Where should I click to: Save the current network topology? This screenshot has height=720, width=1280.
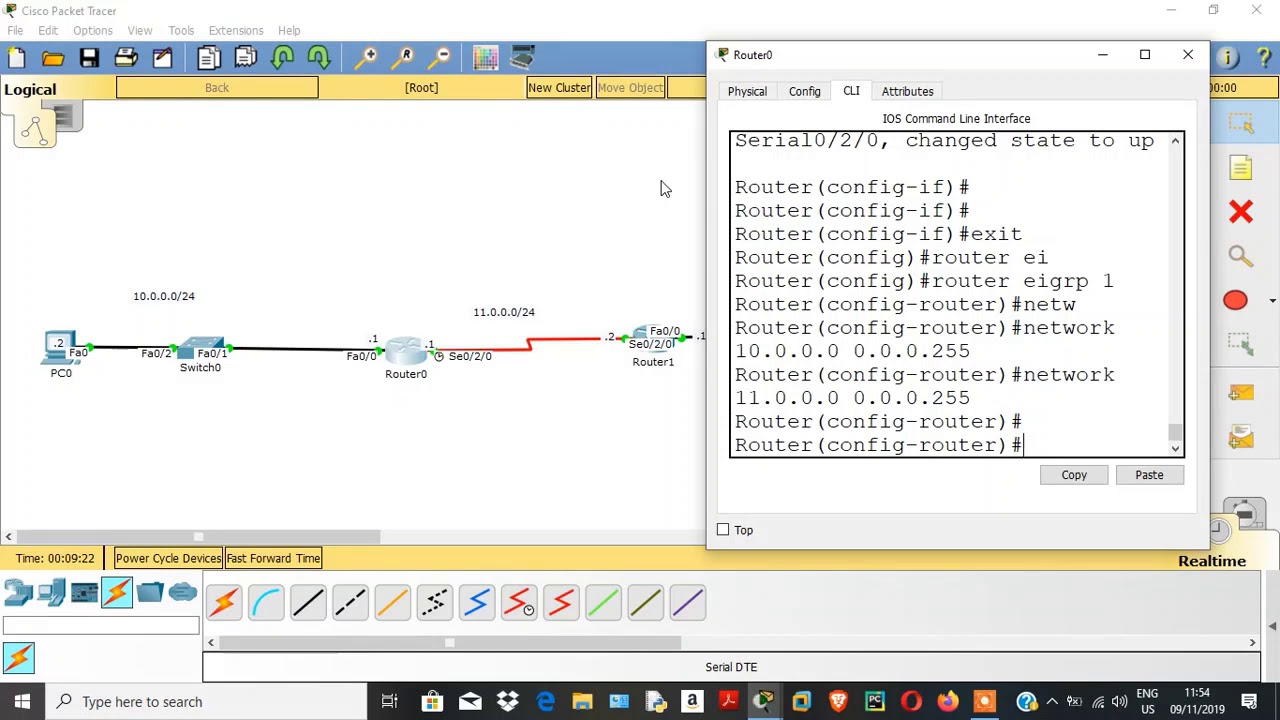89,58
